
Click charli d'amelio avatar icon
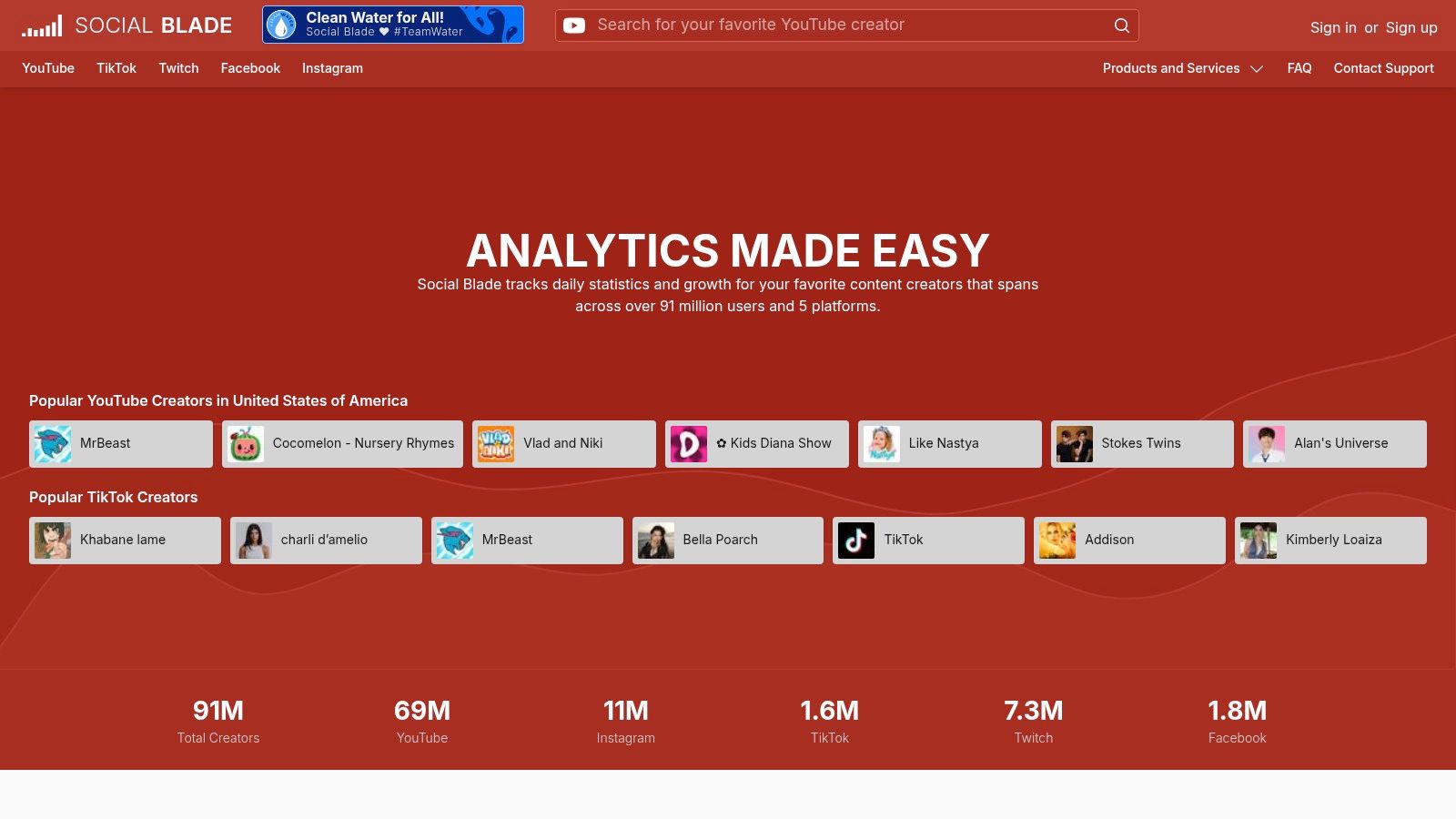254,541
